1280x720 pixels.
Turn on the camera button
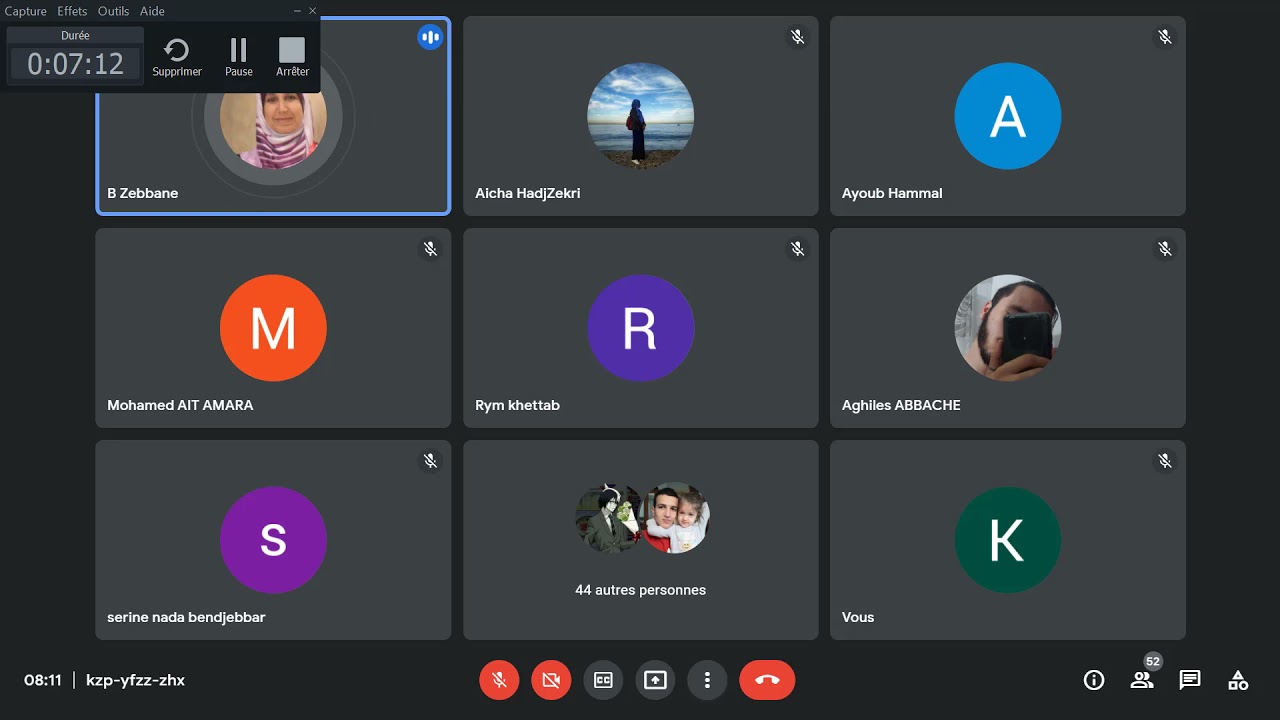(x=551, y=680)
